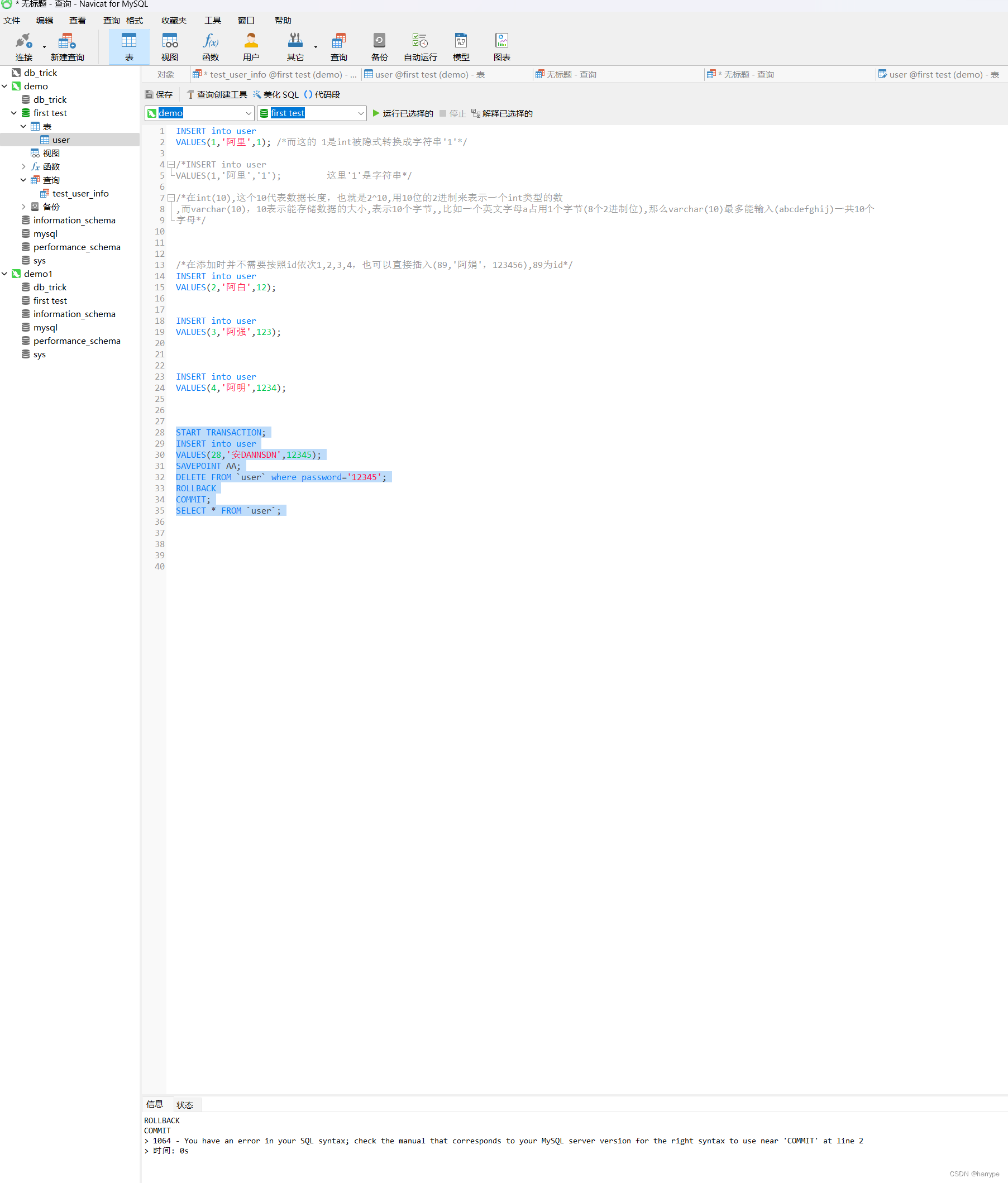The image size is (1008, 1183).
Task: Select performance_schema under demo1
Action: point(77,341)
